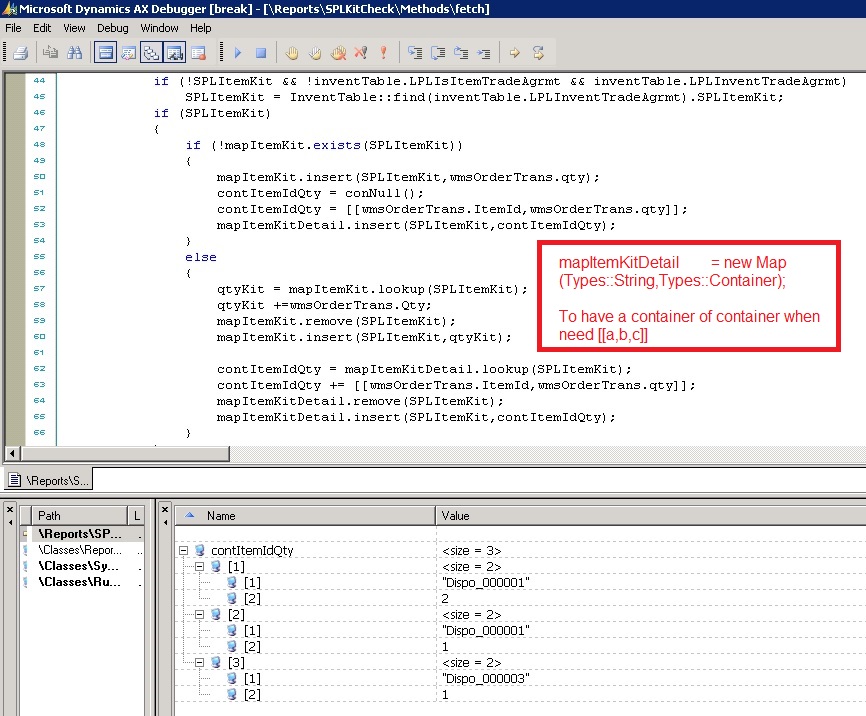Click the "Dispo_000003" value cell
Image resolution: width=866 pixels, height=716 pixels.
pyautogui.click(x=485, y=678)
